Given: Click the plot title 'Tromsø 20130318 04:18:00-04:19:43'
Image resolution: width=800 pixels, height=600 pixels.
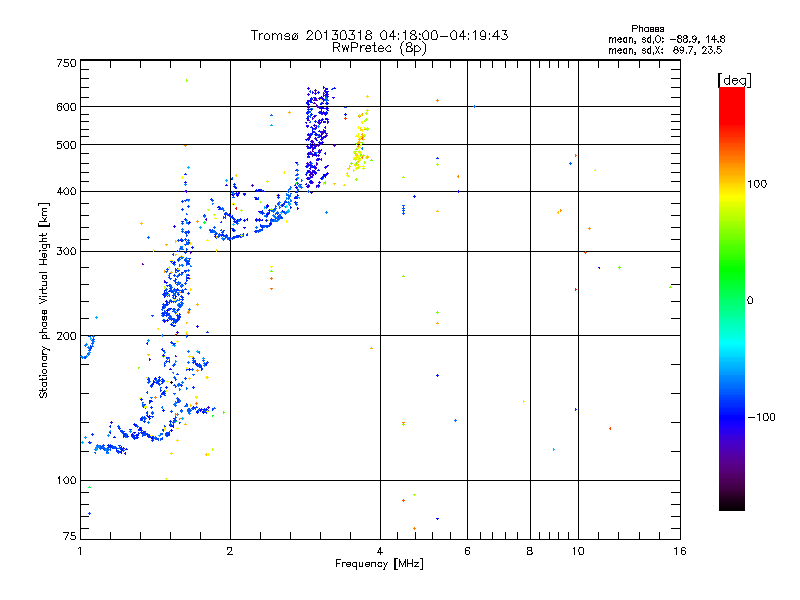Looking at the screenshot, I should pyautogui.click(x=379, y=35).
